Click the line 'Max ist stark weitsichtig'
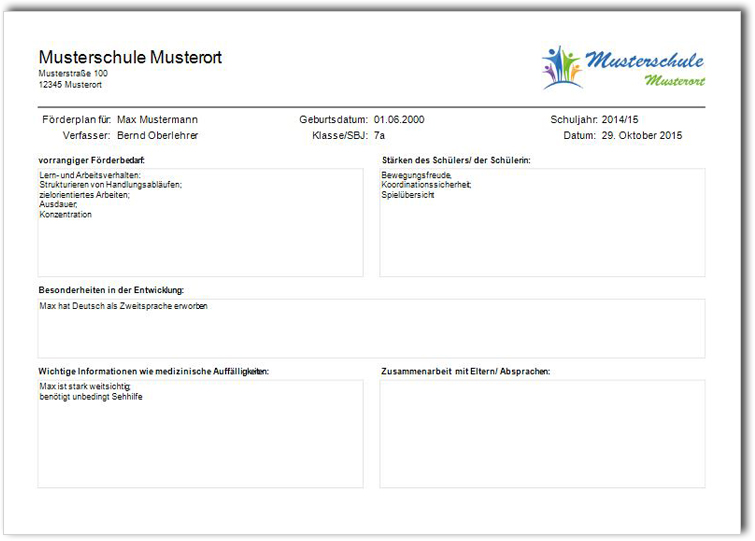This screenshot has width=755, height=541. pyautogui.click(x=85, y=386)
